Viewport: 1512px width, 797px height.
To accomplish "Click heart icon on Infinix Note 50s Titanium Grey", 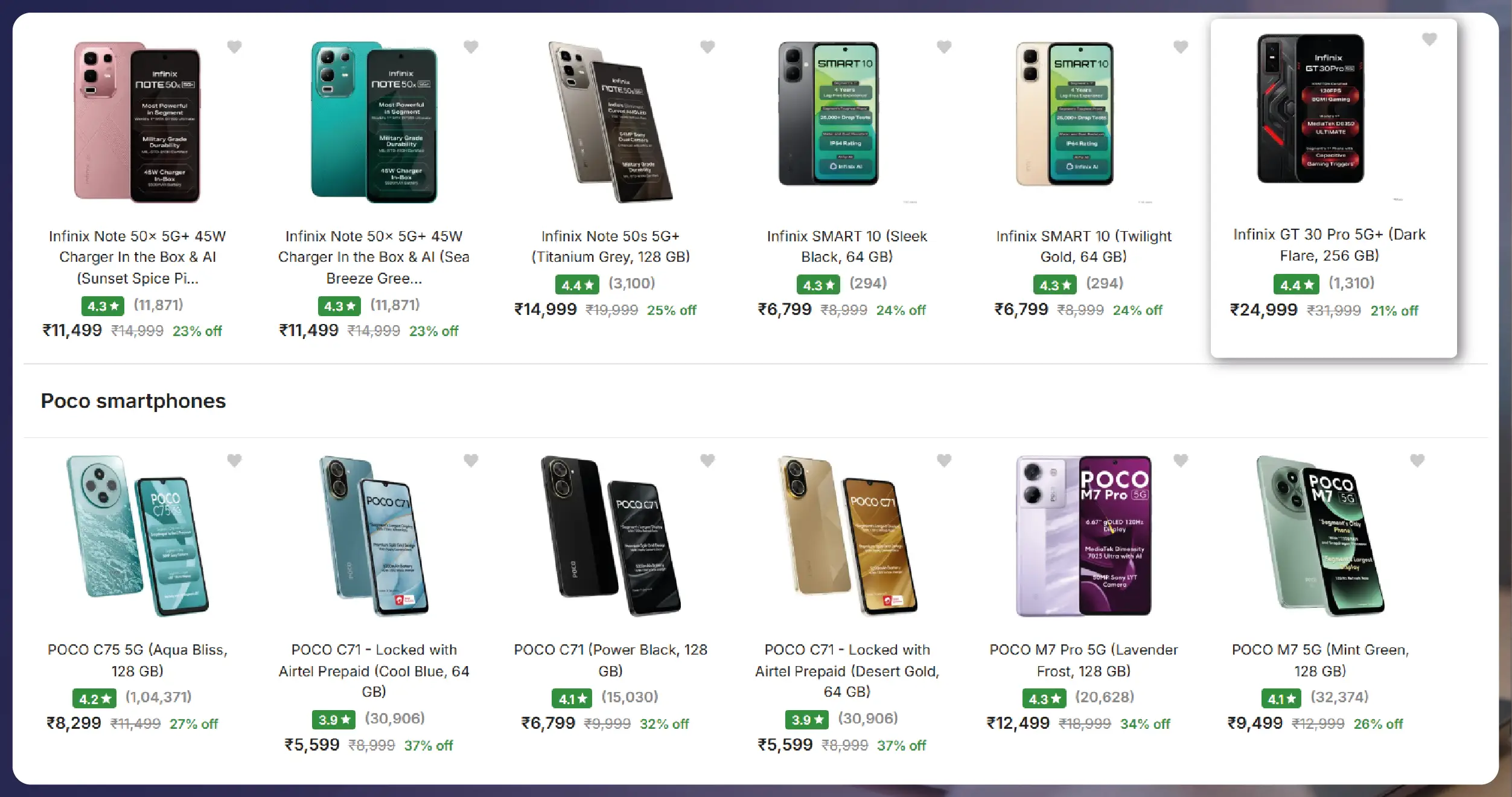I will point(707,46).
